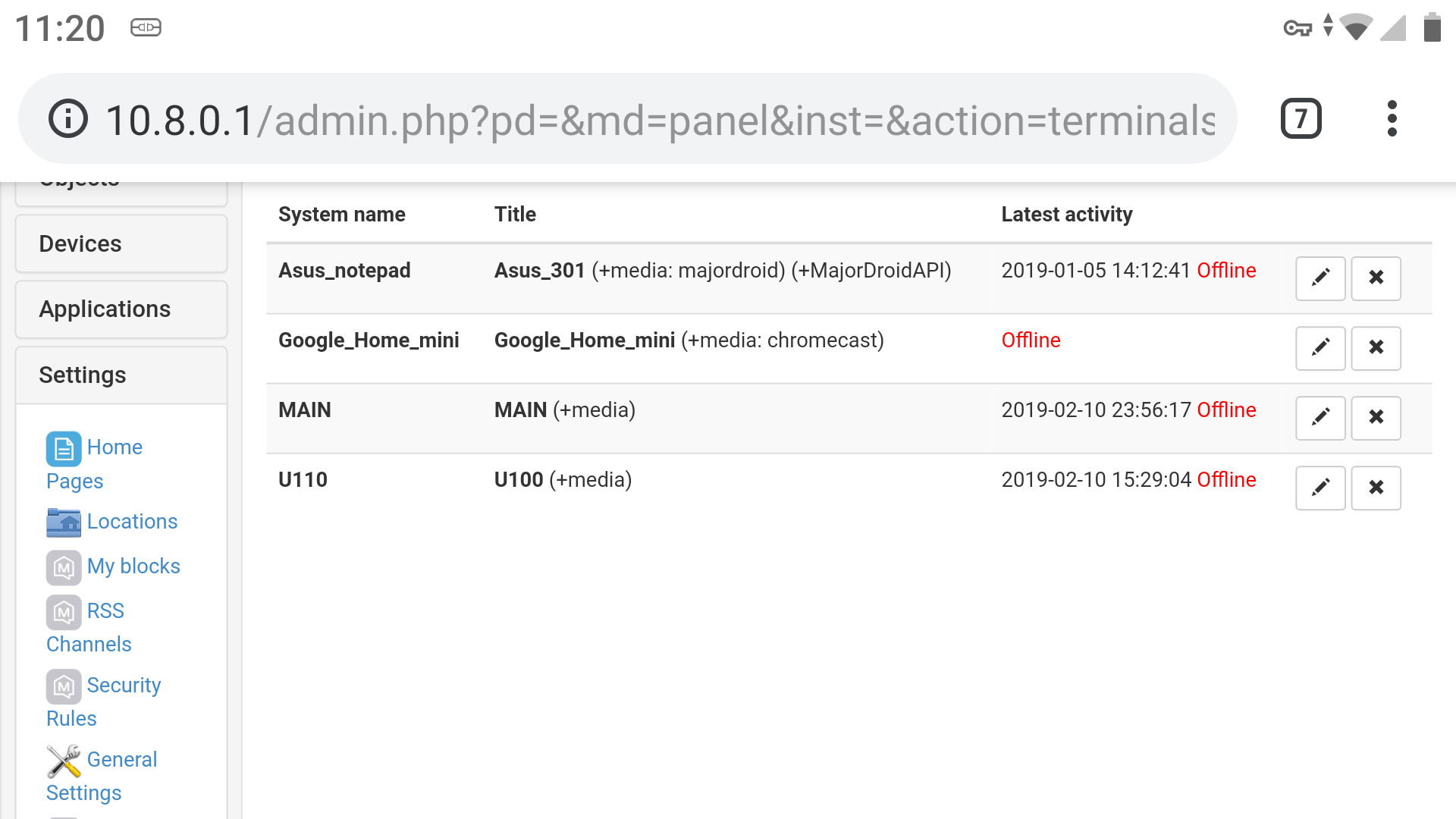Delete the Google_Home_mini terminal
Image resolution: width=1456 pixels, height=819 pixels.
(x=1376, y=348)
